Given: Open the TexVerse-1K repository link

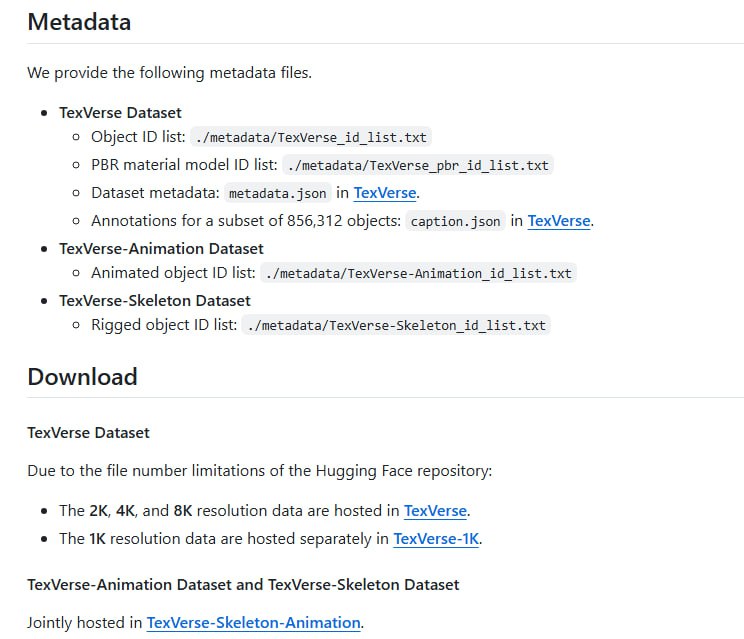Looking at the screenshot, I should click(437, 539).
